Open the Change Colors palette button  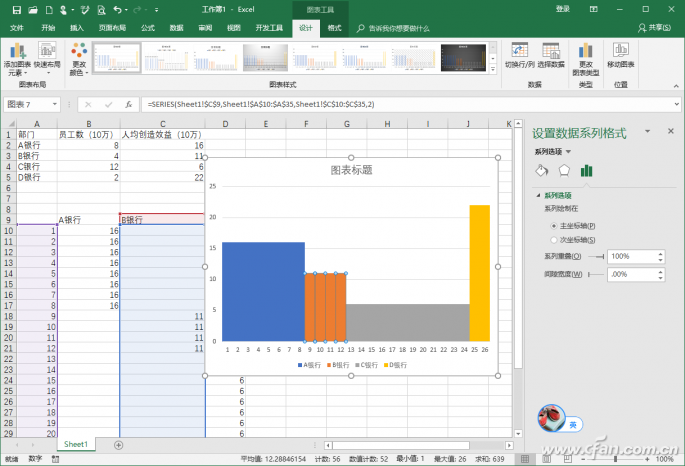click(79, 59)
